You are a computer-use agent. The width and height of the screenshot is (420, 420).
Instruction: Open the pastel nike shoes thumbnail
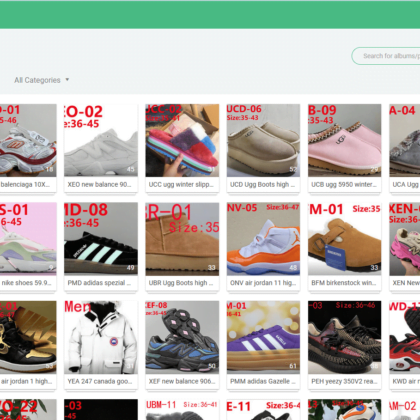coord(28,239)
